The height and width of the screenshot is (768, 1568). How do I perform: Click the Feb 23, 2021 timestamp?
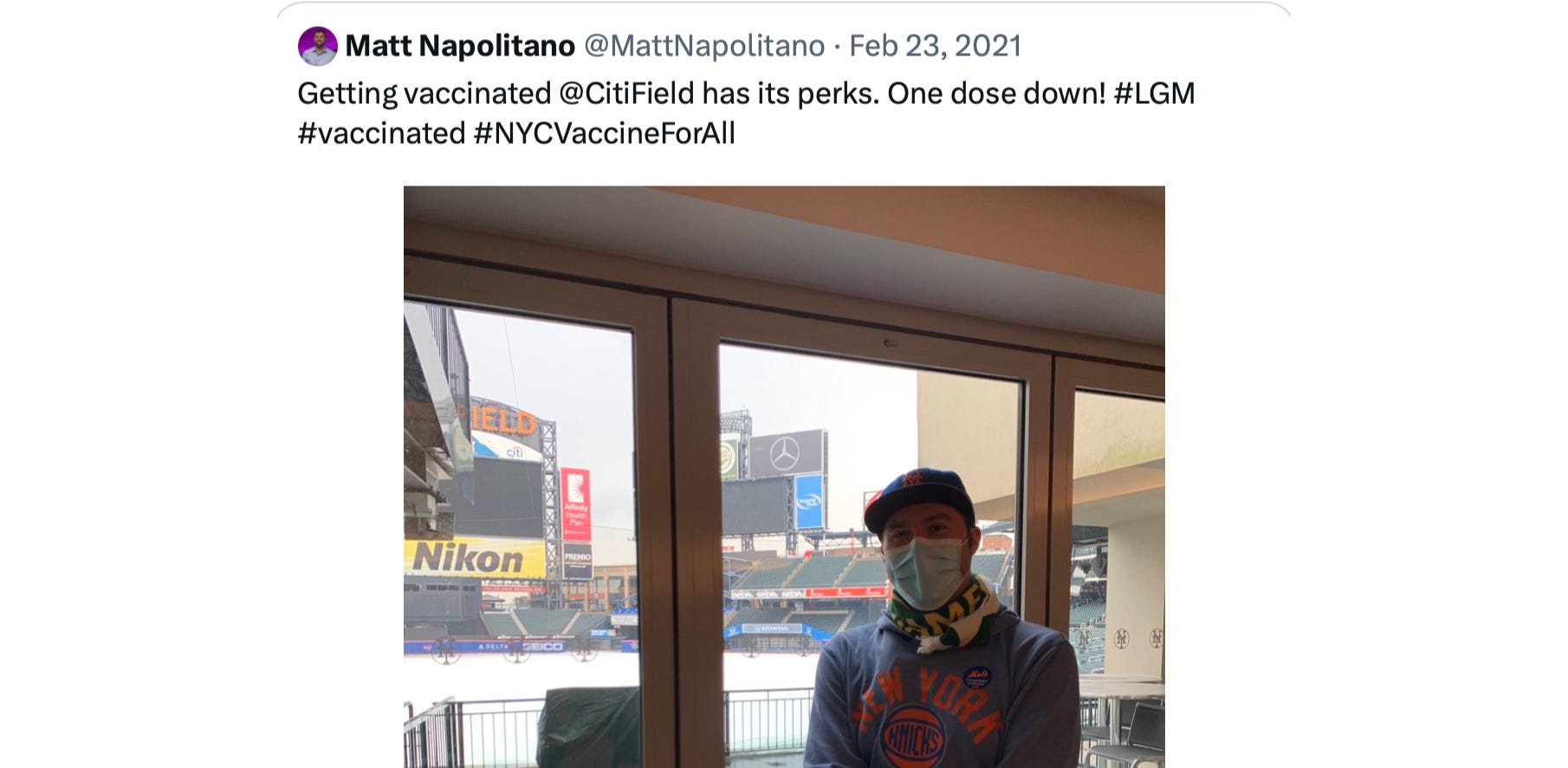point(936,45)
